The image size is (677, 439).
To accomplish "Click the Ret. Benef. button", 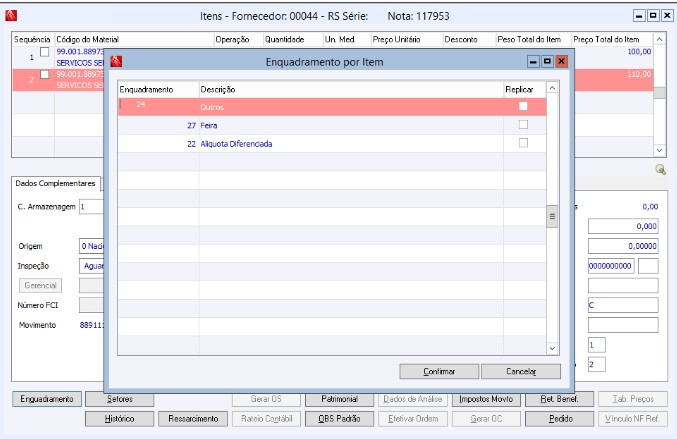I will click(x=560, y=399).
